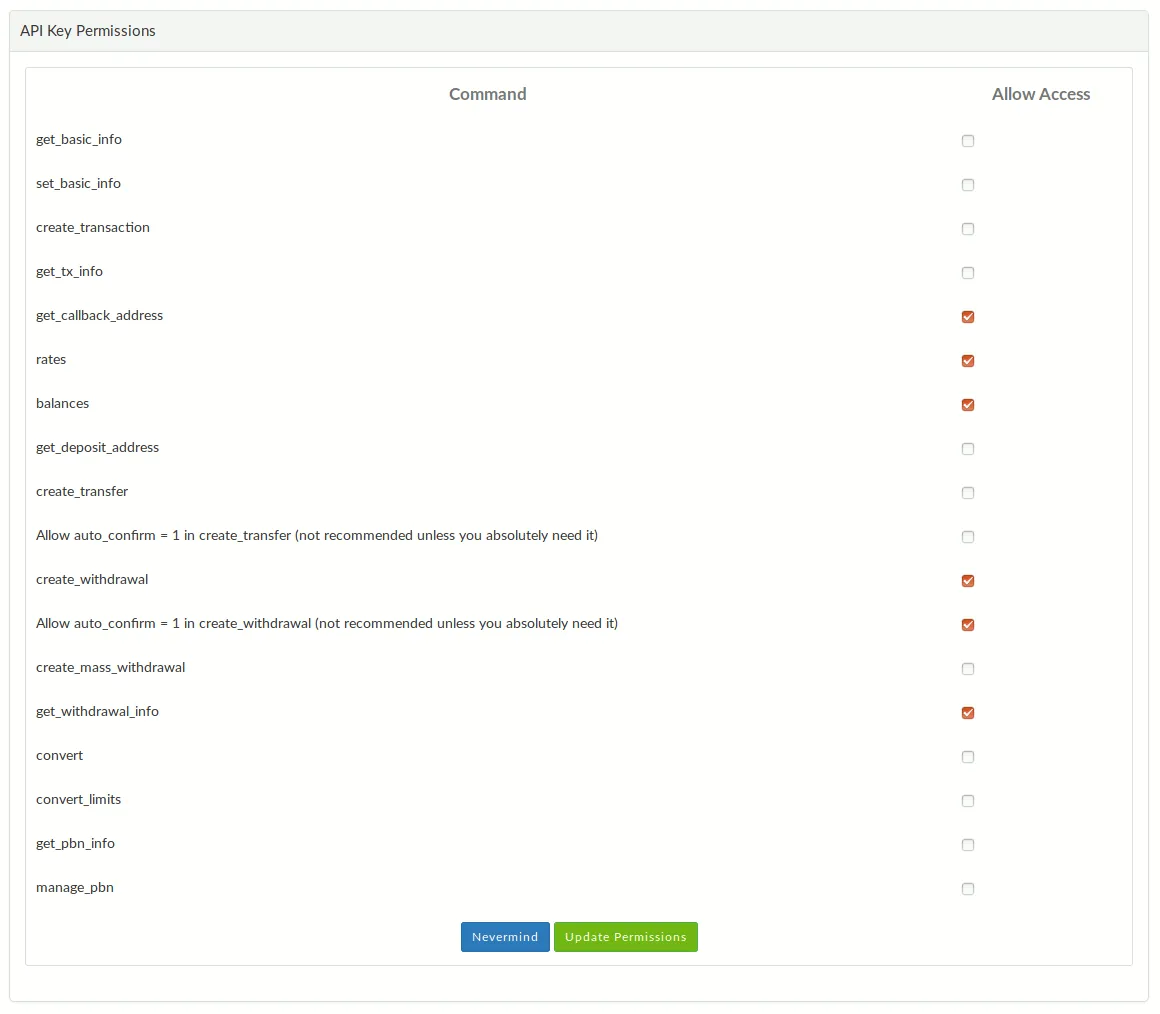Click the Allow Access column header

[1041, 94]
